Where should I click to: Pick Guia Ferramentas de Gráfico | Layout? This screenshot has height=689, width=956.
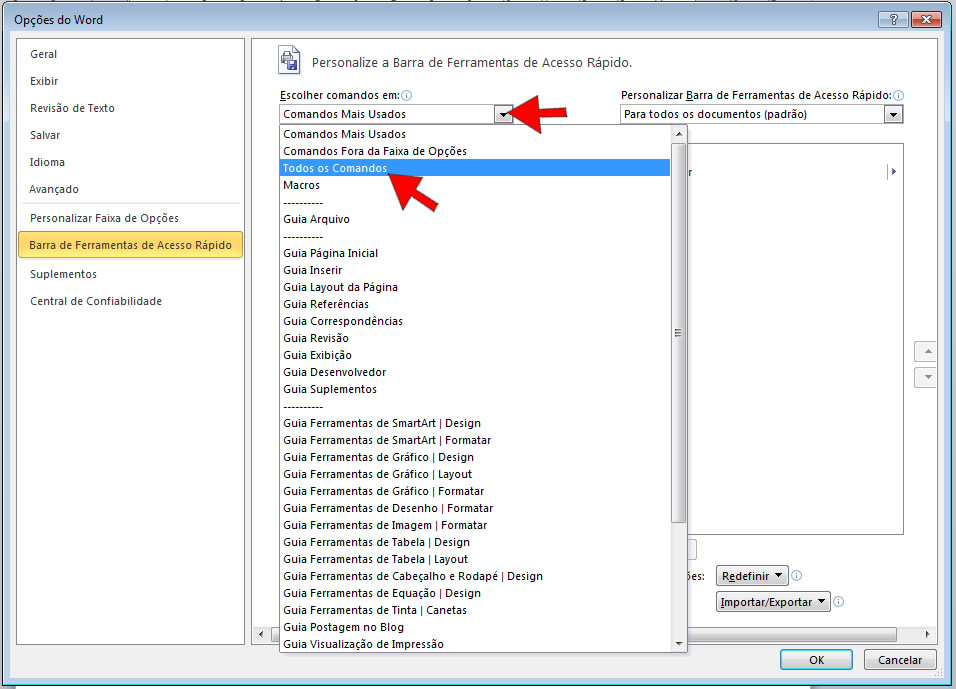[475, 474]
